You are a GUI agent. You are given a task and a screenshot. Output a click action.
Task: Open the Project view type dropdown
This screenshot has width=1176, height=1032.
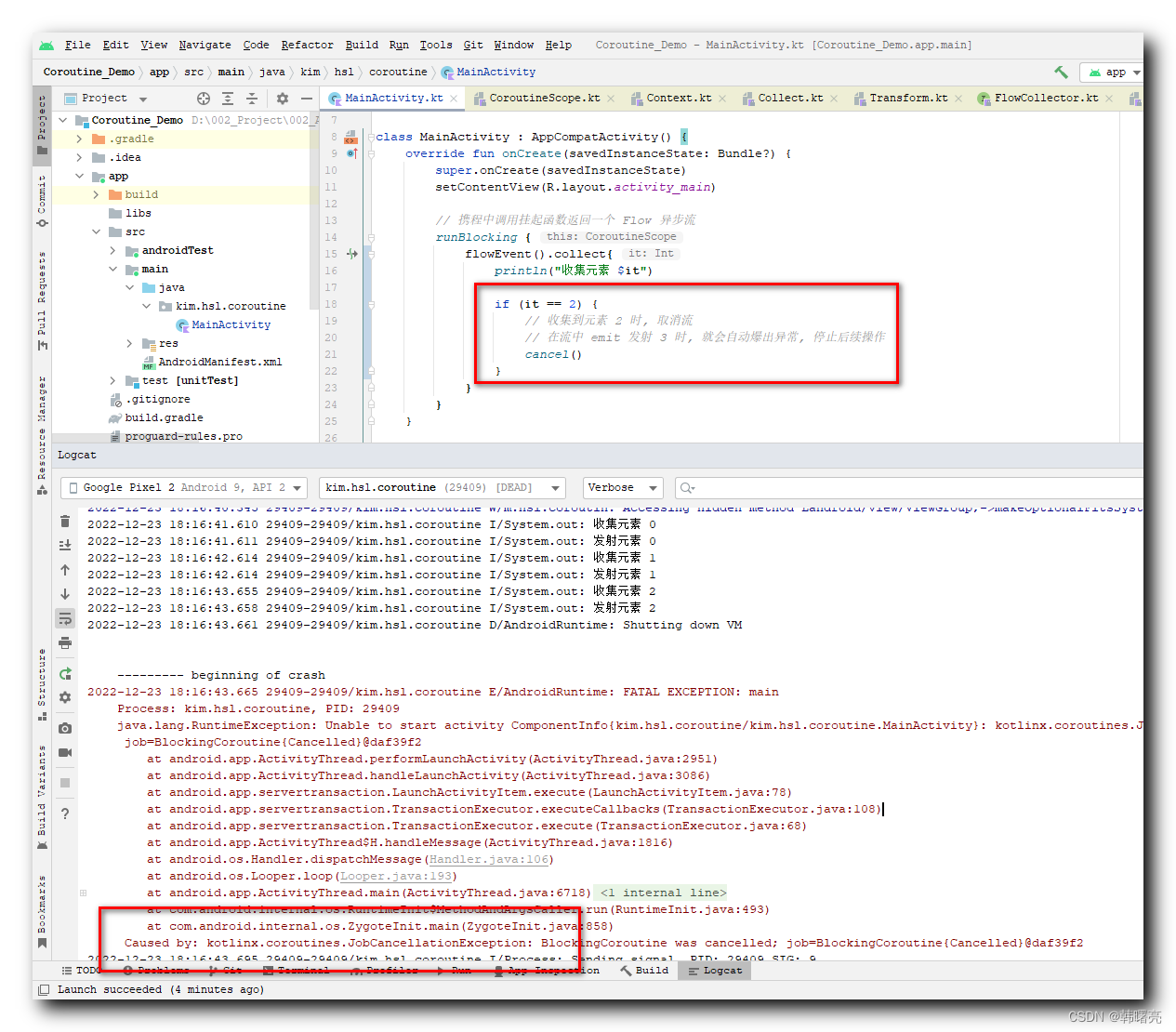click(106, 98)
